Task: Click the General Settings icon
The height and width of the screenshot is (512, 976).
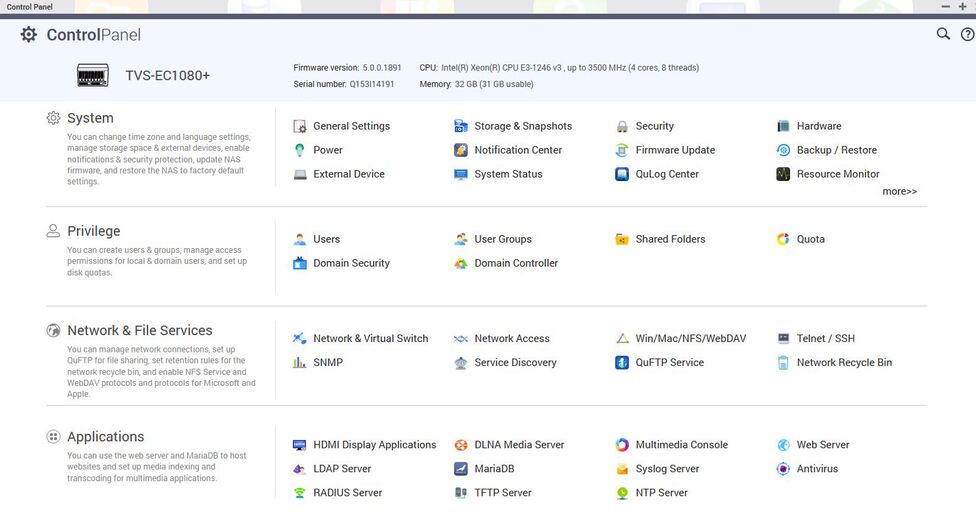Action: (300, 127)
